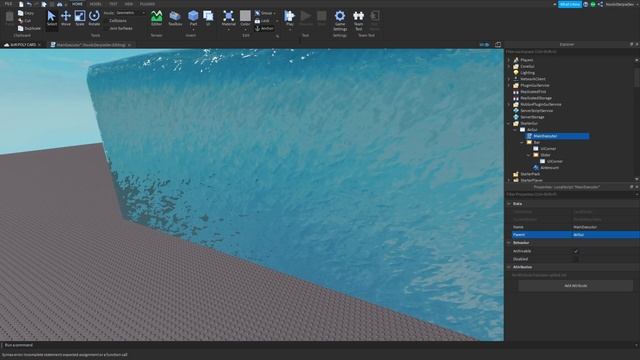Click the Duplicate clipboard item
The width and height of the screenshot is (640, 360).
tap(29, 28)
